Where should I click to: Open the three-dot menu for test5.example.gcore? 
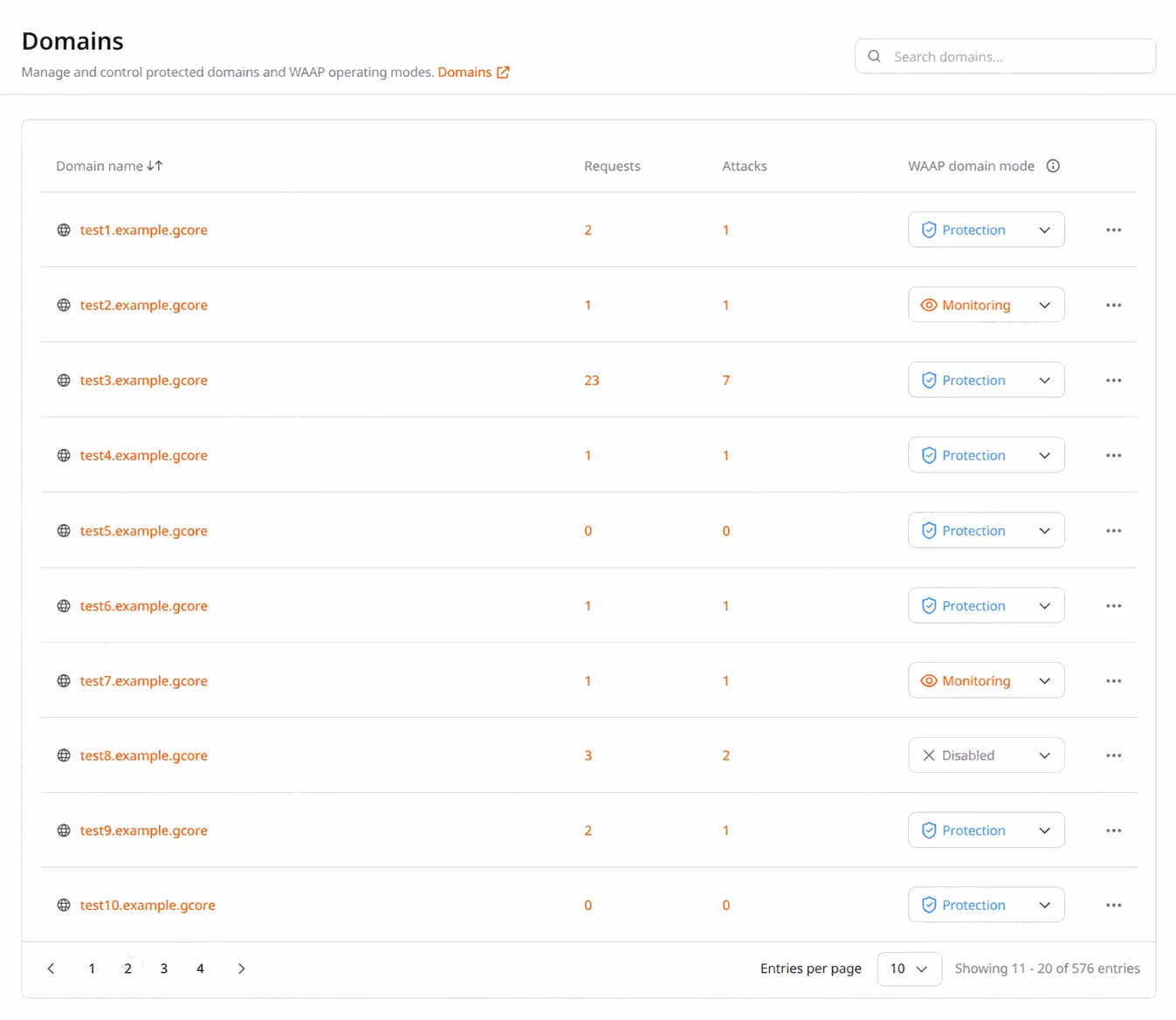coord(1113,530)
